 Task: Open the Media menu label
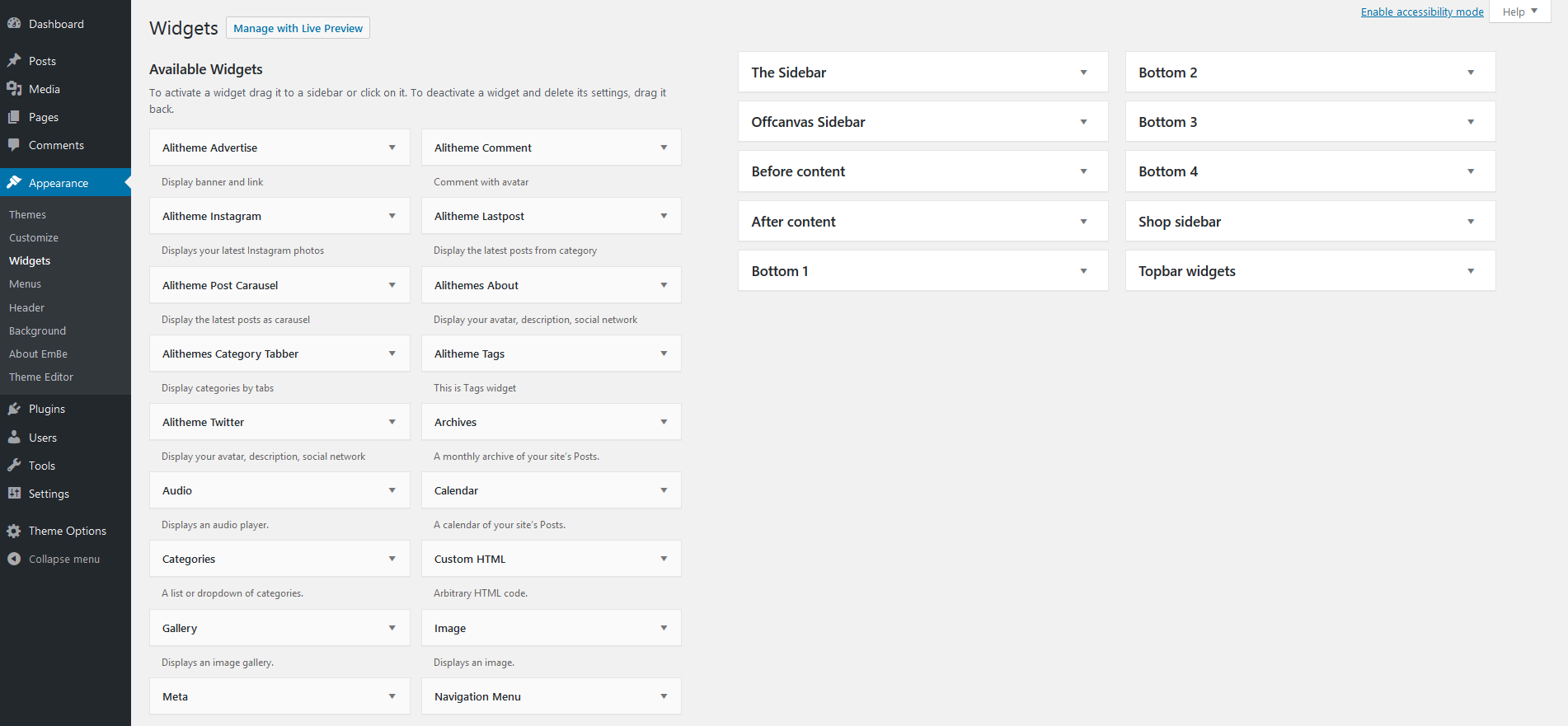click(x=45, y=89)
